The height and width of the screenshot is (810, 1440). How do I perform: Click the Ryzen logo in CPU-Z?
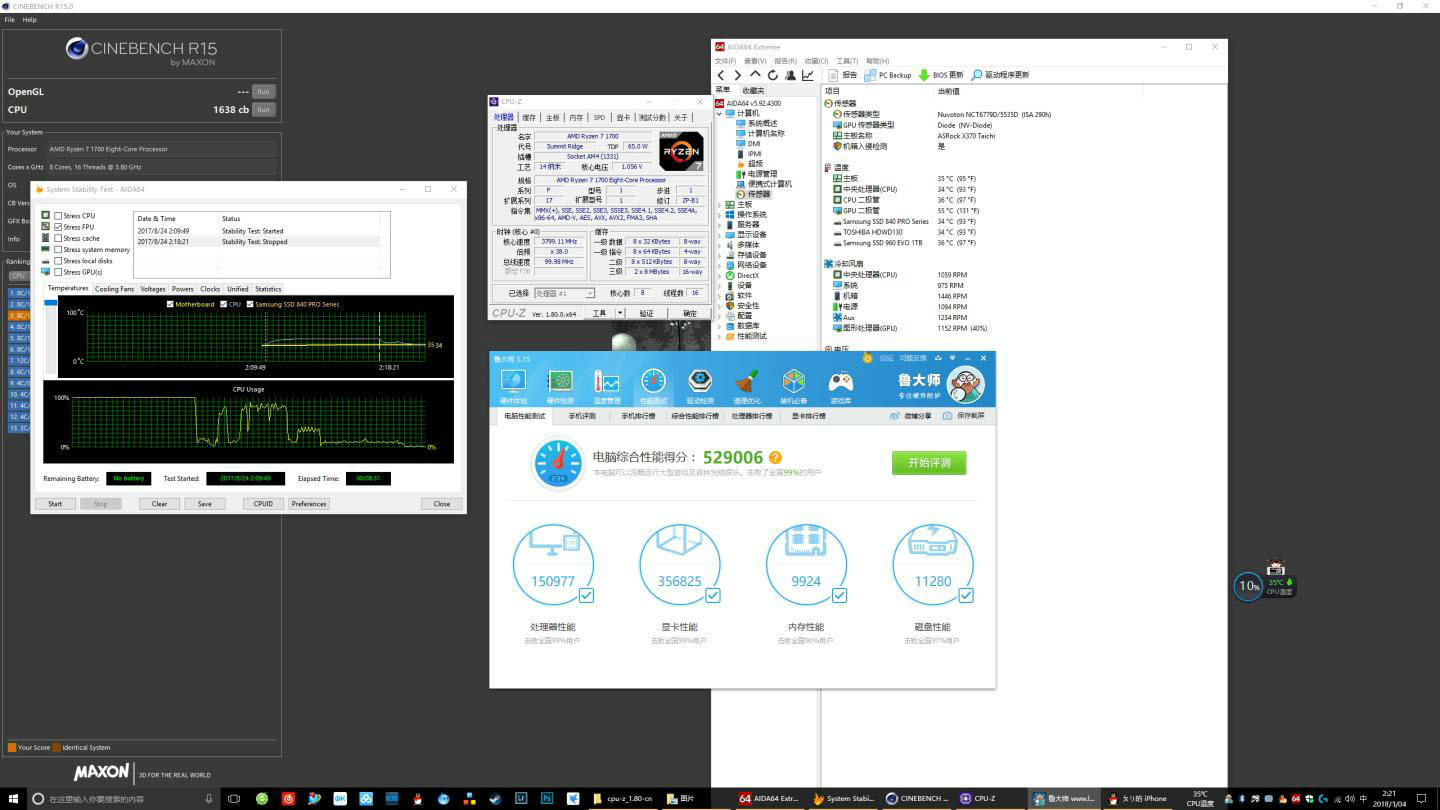point(681,151)
